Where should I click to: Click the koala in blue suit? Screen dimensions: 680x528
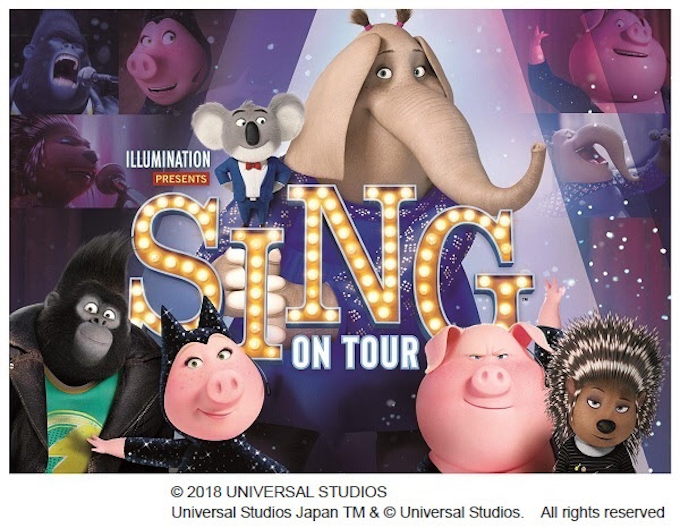tap(248, 156)
